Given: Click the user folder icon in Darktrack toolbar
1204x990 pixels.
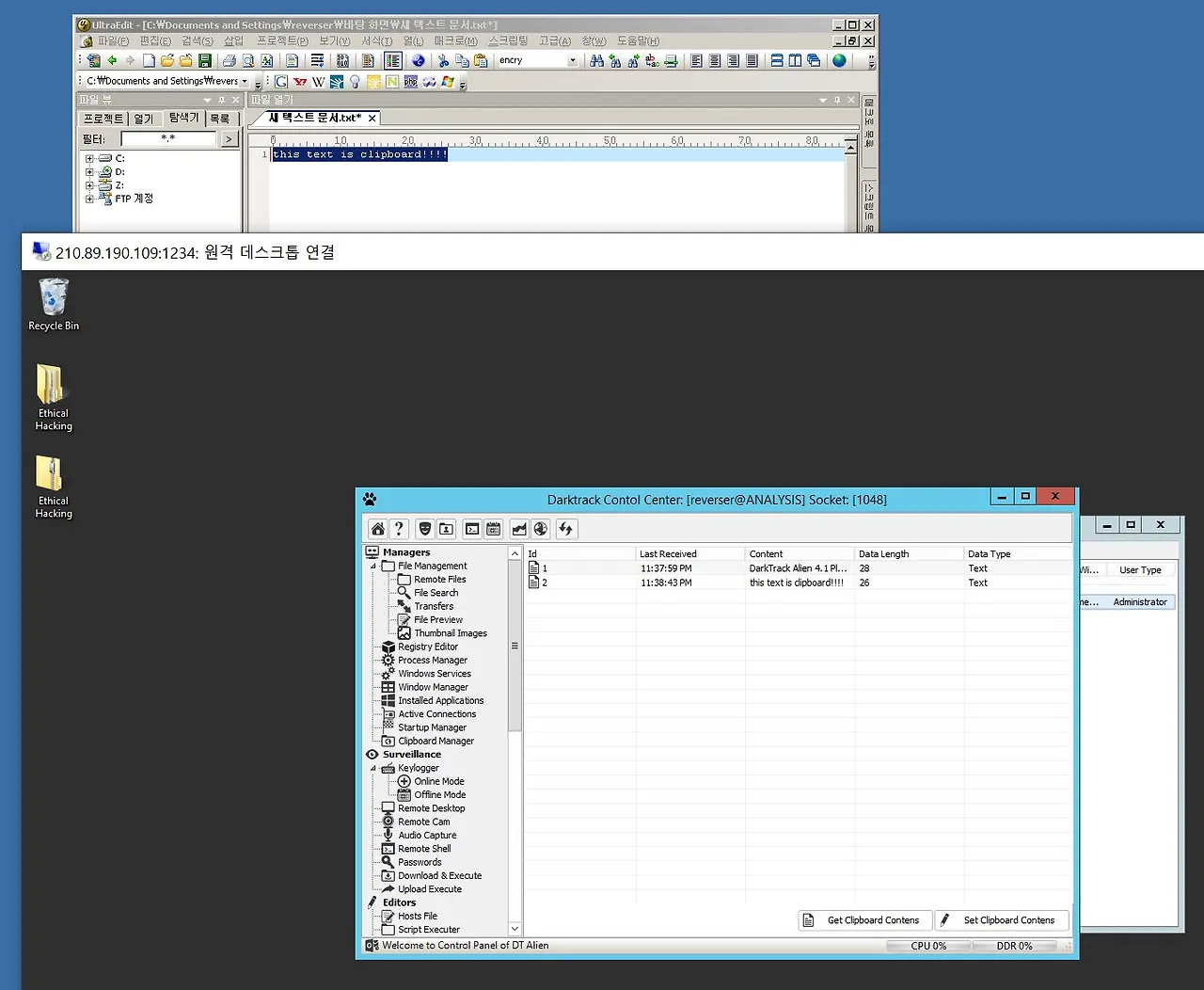Looking at the screenshot, I should [447, 529].
